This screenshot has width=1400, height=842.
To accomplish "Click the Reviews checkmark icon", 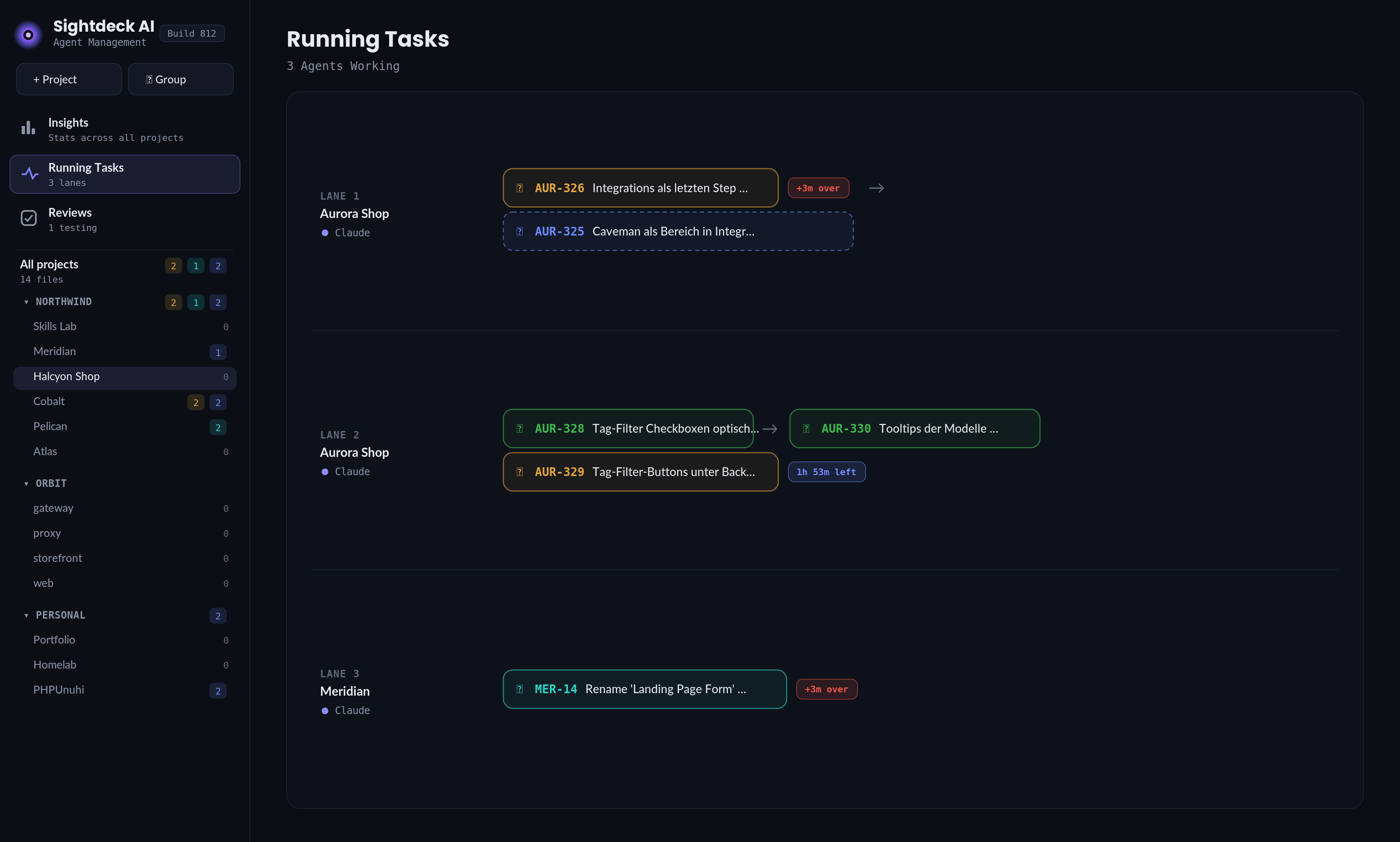I will pyautogui.click(x=28, y=218).
